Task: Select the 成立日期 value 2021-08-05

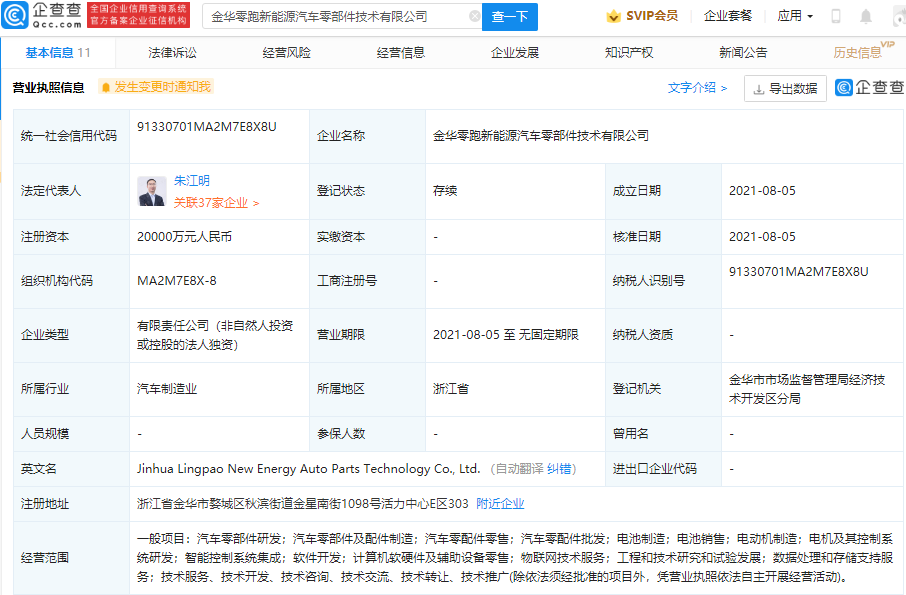Action: [x=762, y=191]
